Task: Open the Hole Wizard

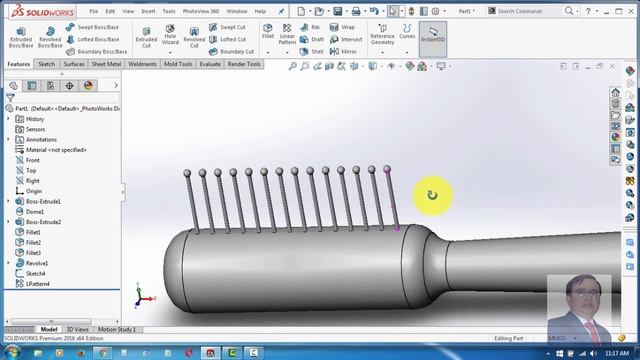Action: coord(170,34)
